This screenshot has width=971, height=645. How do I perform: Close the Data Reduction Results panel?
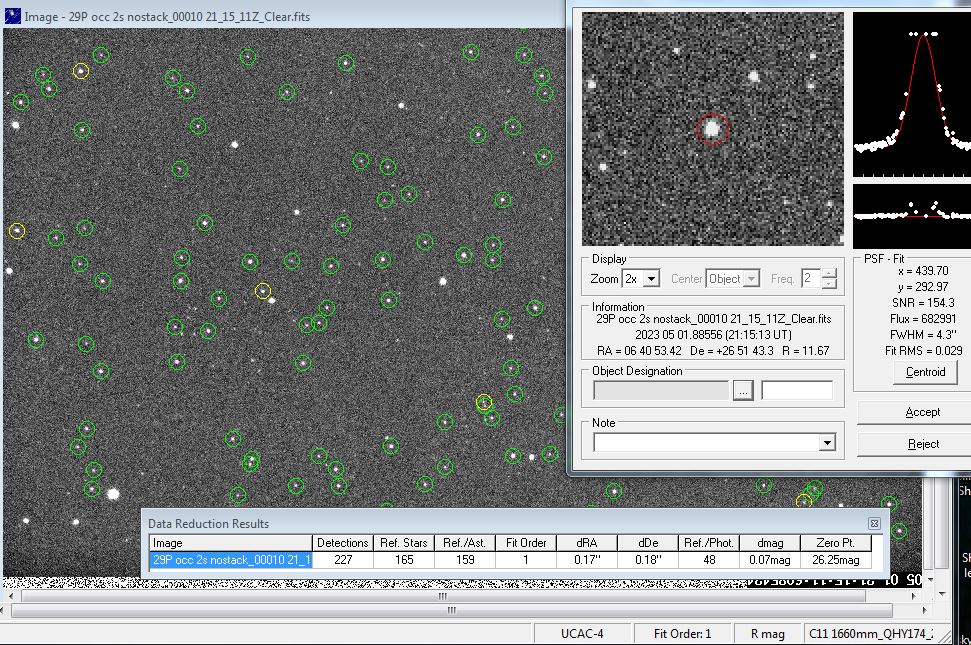[874, 523]
